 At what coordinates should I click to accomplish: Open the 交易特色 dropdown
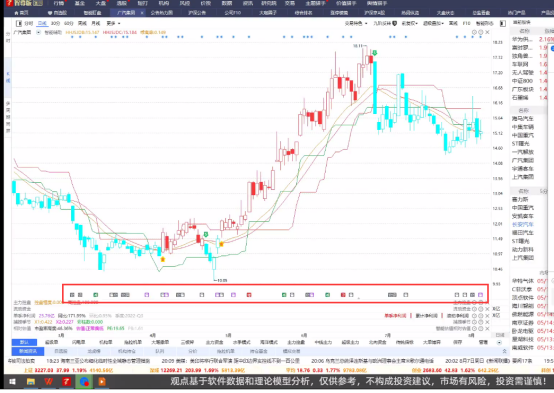(356, 23)
